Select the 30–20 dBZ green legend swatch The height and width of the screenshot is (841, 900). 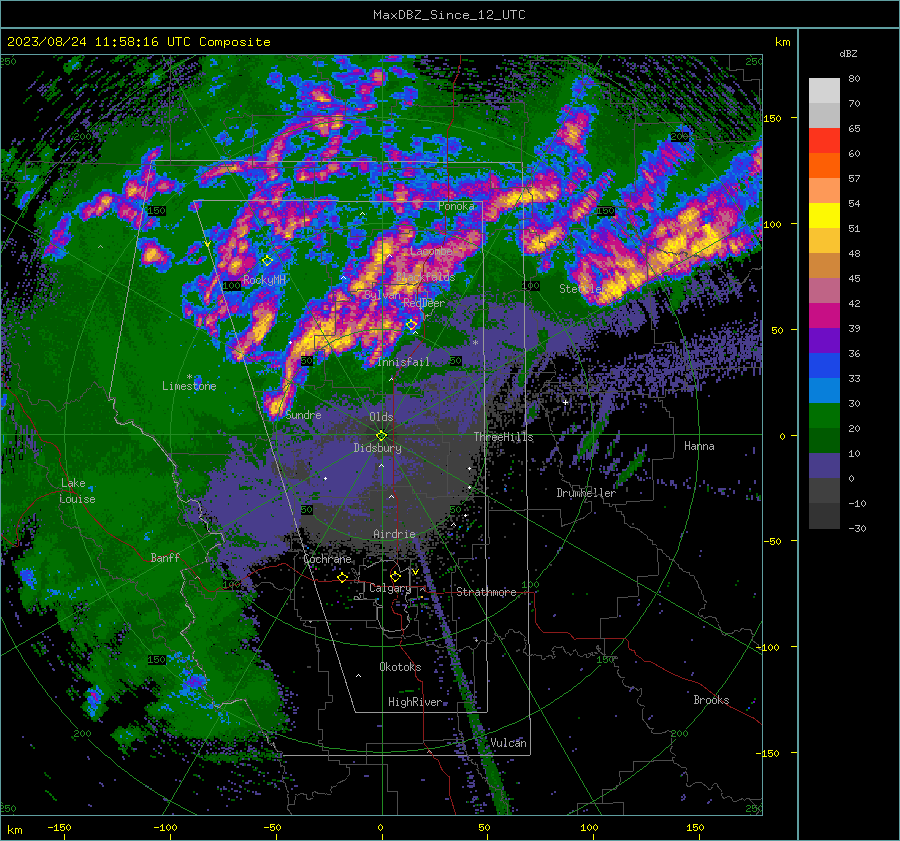824,416
